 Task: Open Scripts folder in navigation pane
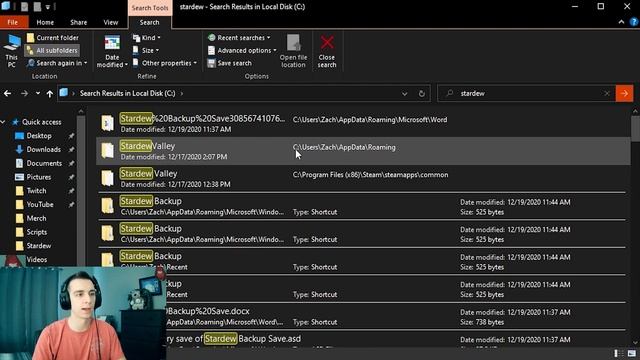pyautogui.click(x=36, y=232)
